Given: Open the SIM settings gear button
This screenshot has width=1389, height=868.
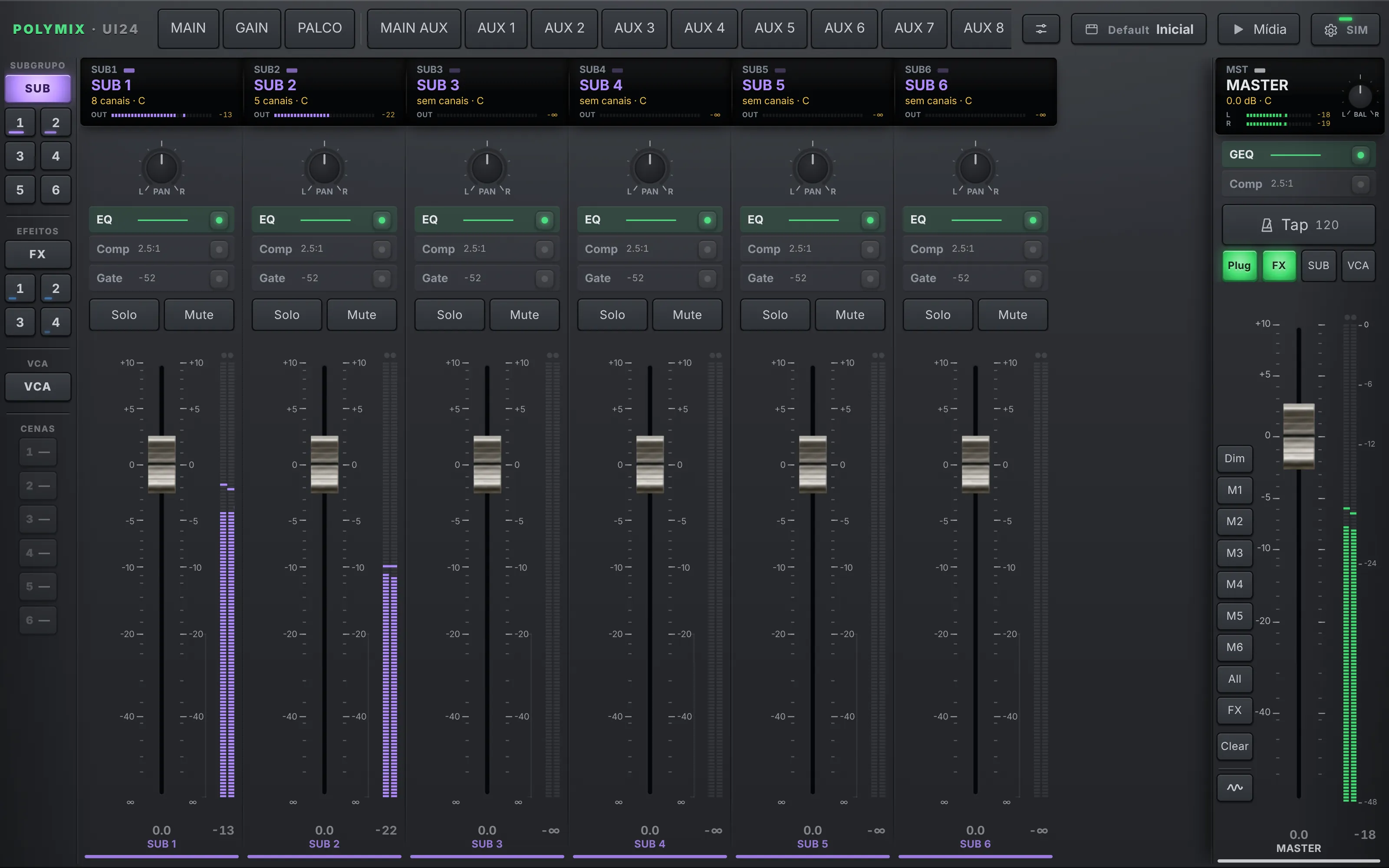Looking at the screenshot, I should (1346, 29).
